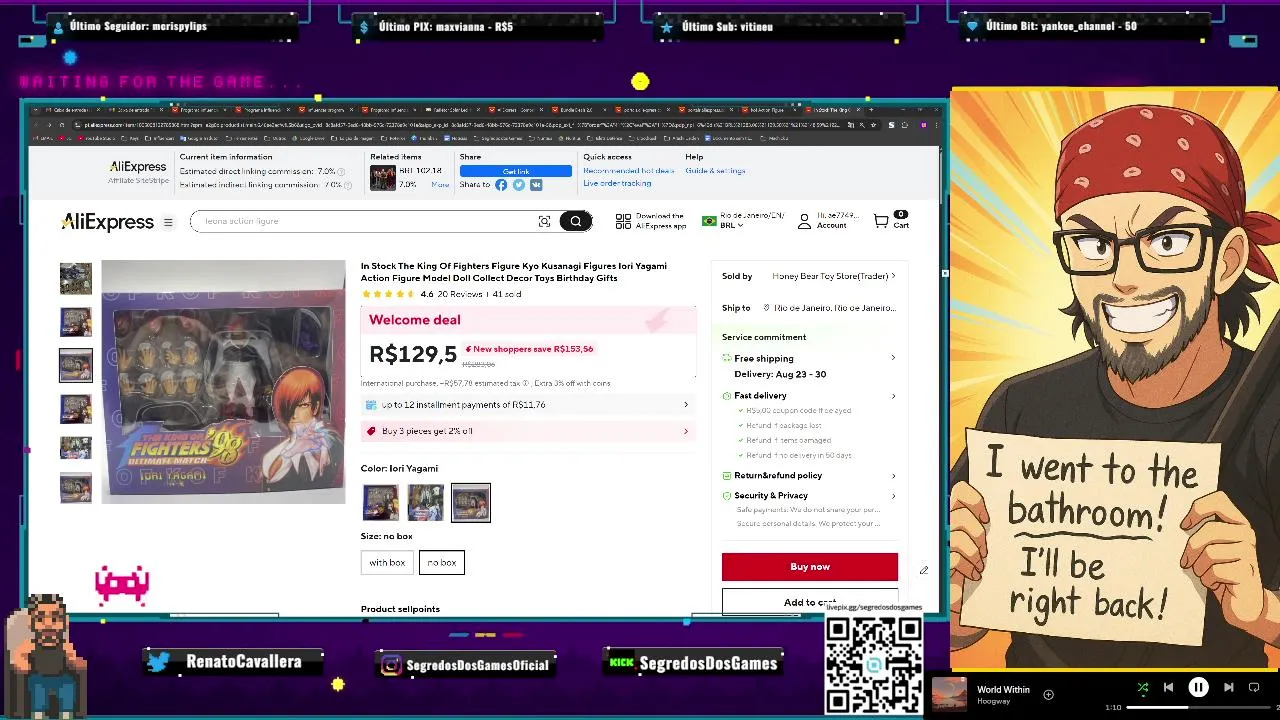Share item to Facebook

501,185
